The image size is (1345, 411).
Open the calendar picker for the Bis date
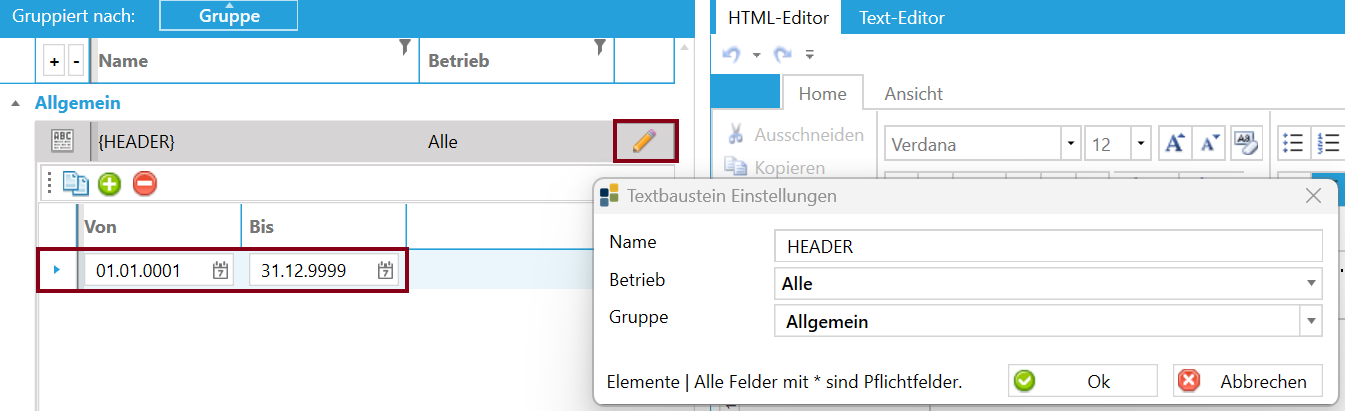coord(386,270)
